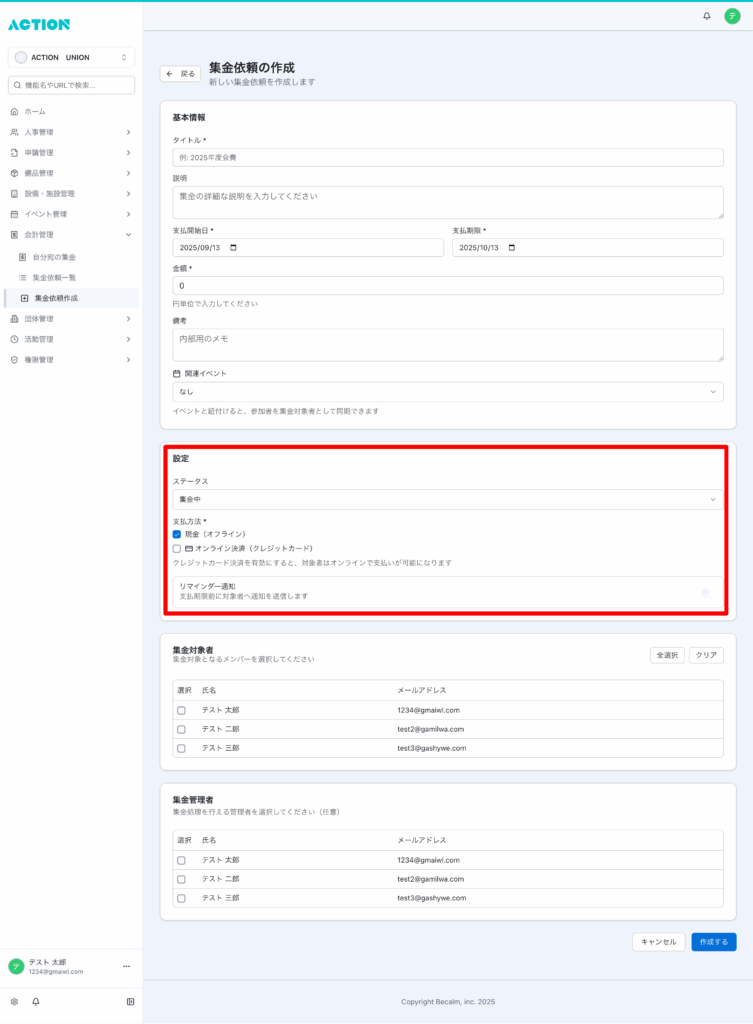Image resolution: width=753 pixels, height=1024 pixels.
Task: Open 集金依頼一覧 in the sidebar
Action: [61, 277]
